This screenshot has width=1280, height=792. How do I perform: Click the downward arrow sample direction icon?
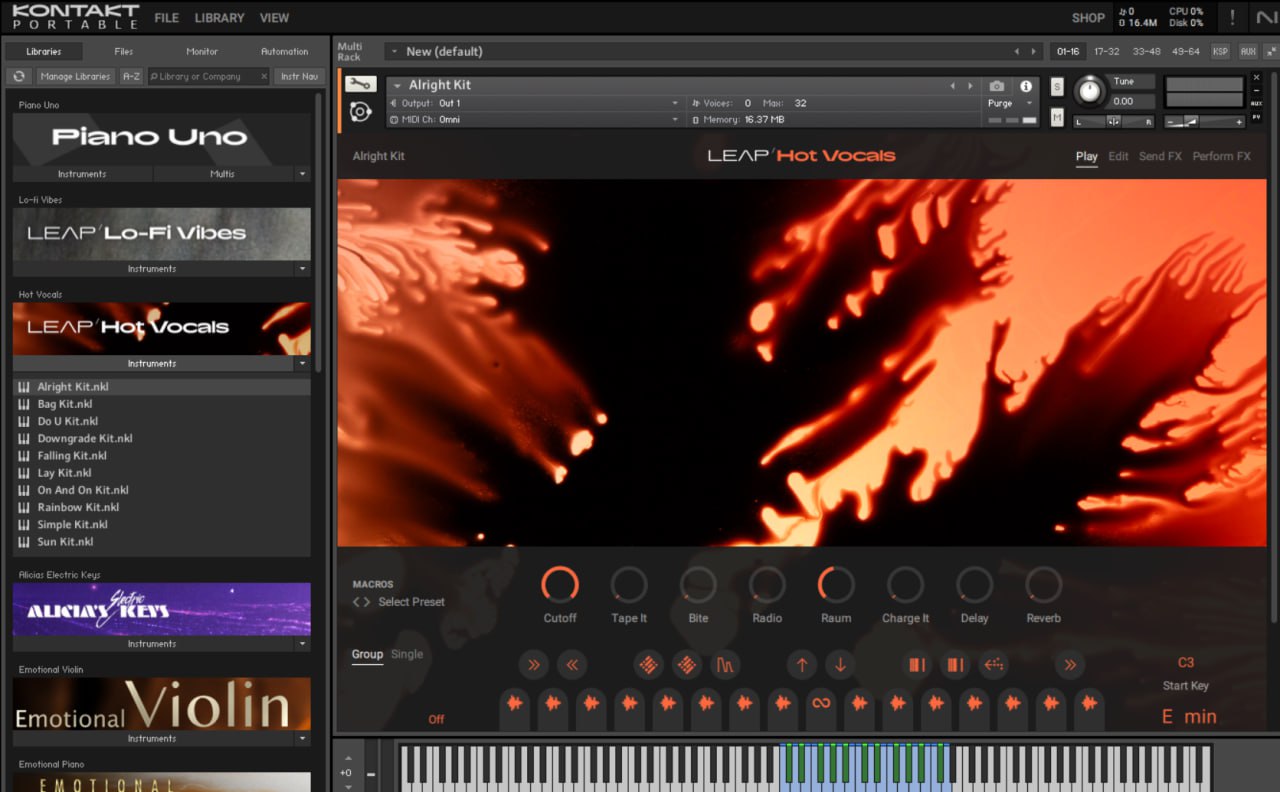point(840,665)
